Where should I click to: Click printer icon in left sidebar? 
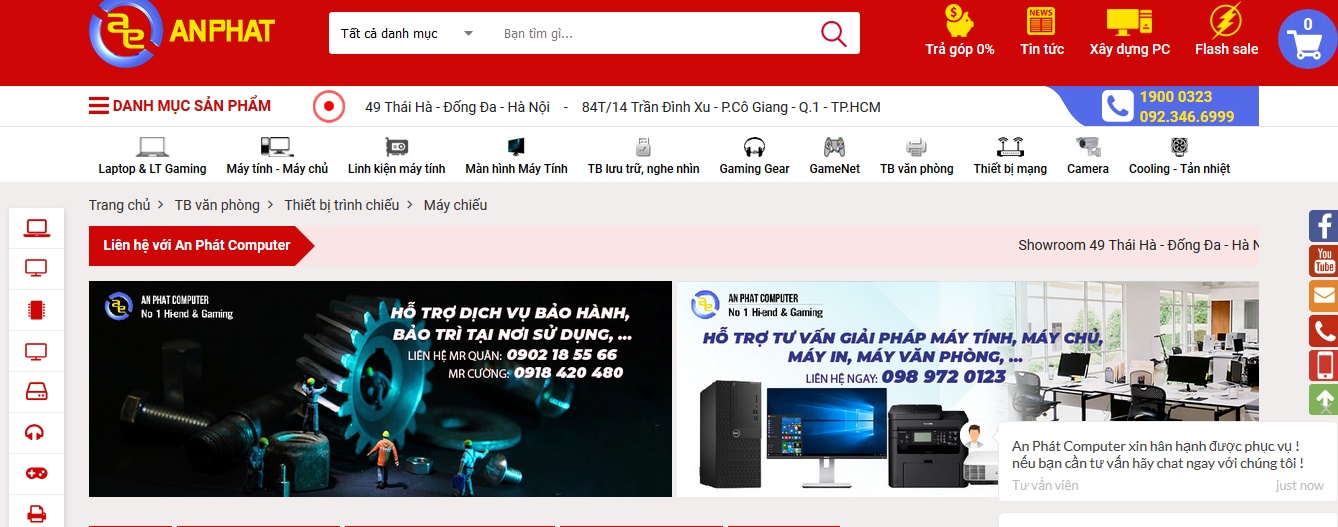pos(37,514)
